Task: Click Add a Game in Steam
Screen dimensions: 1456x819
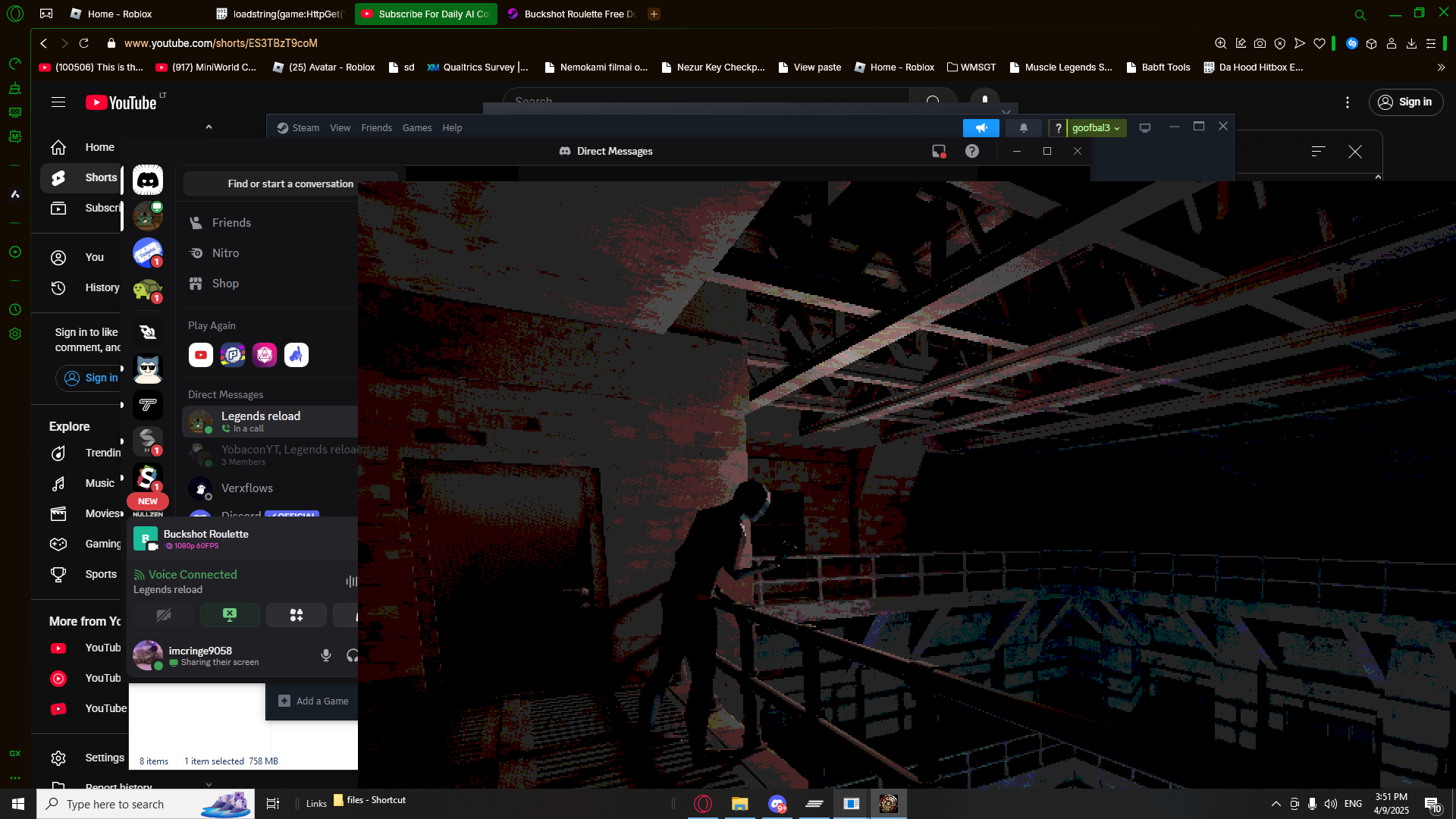Action: tap(314, 701)
